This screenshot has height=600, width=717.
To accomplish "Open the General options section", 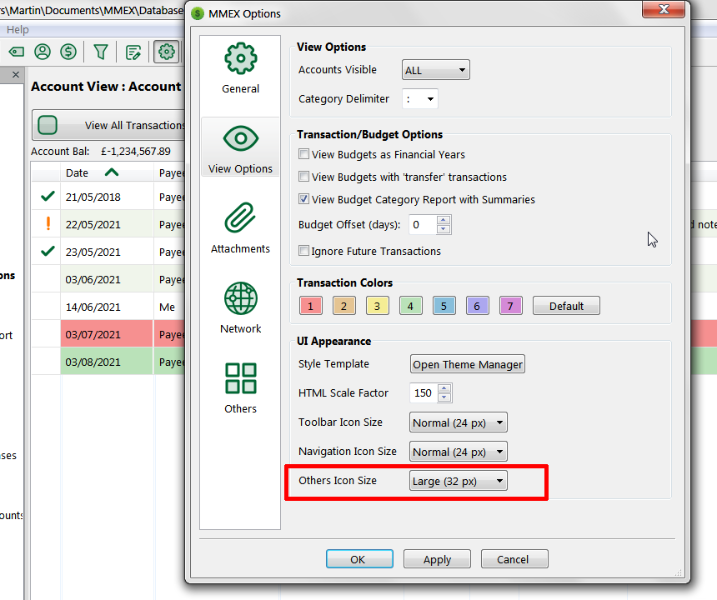I will coord(241,69).
